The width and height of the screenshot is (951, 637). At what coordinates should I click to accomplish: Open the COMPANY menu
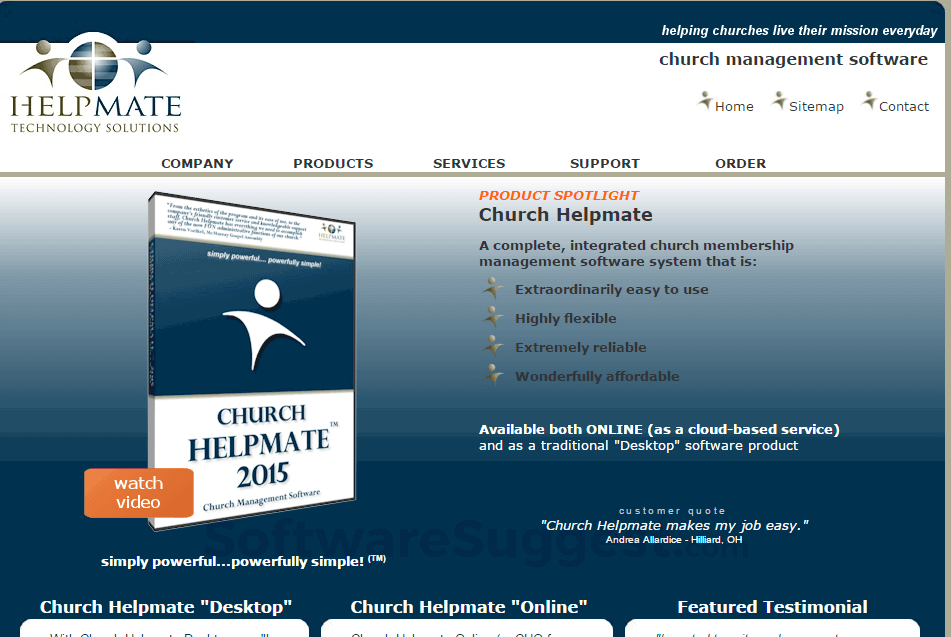197,163
